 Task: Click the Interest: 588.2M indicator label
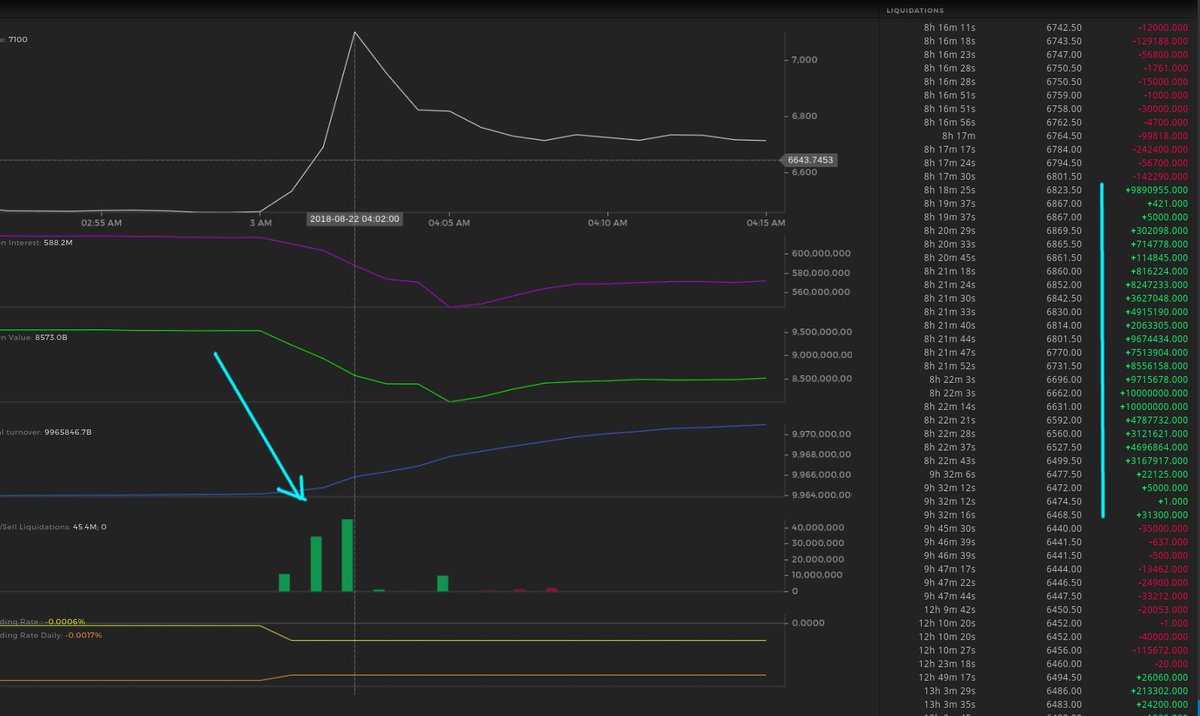point(38,242)
